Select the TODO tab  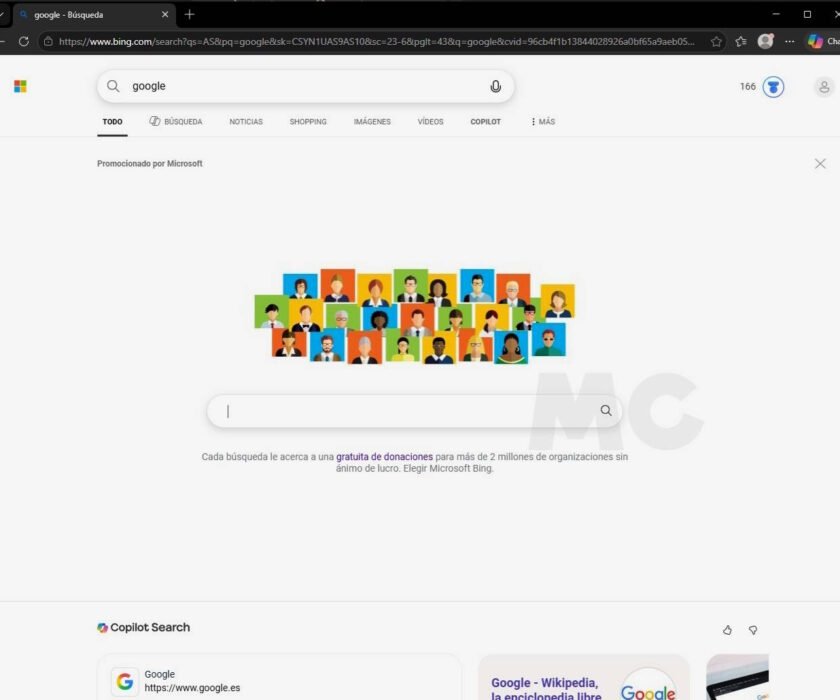click(x=112, y=122)
